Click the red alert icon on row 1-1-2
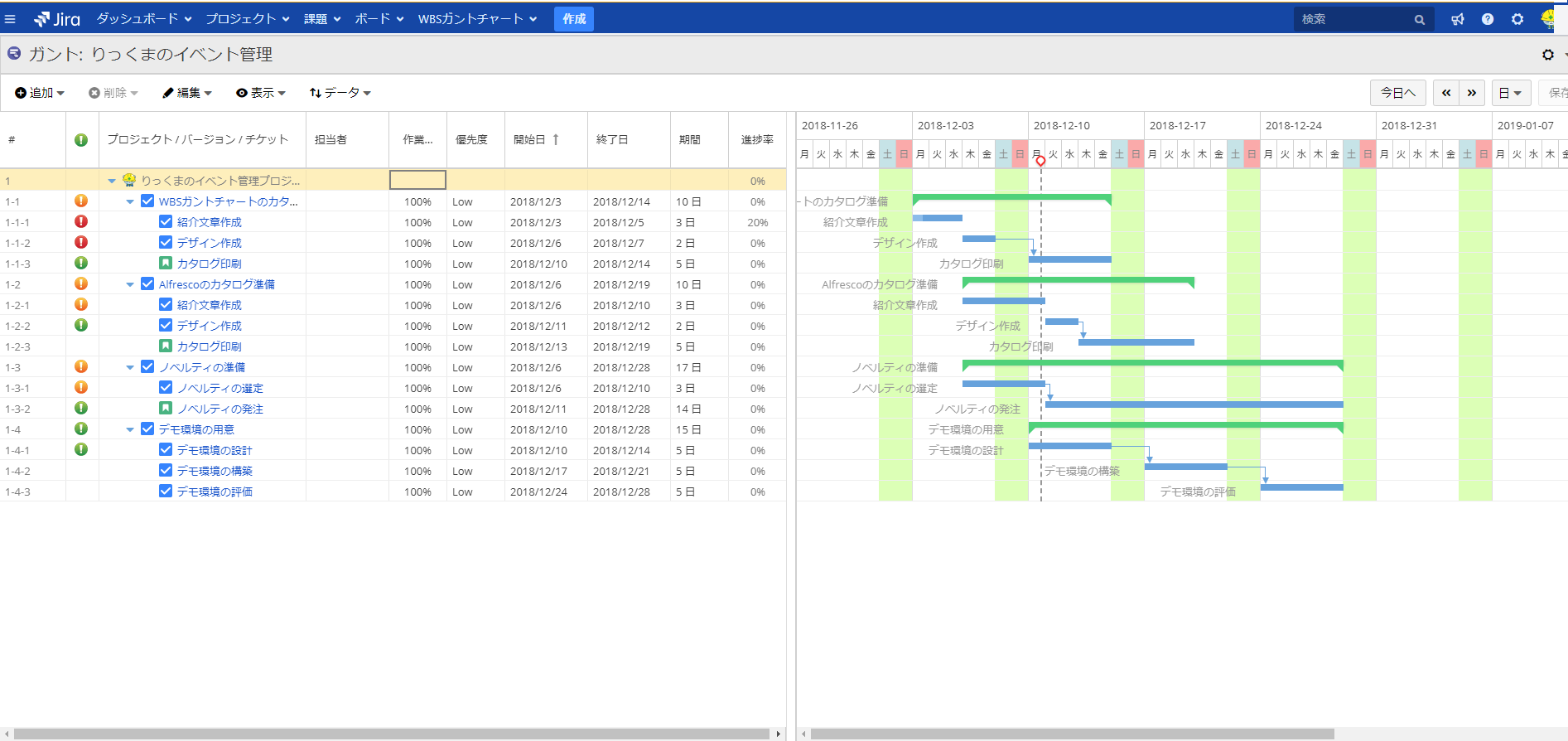This screenshot has width=1568, height=741. point(81,242)
